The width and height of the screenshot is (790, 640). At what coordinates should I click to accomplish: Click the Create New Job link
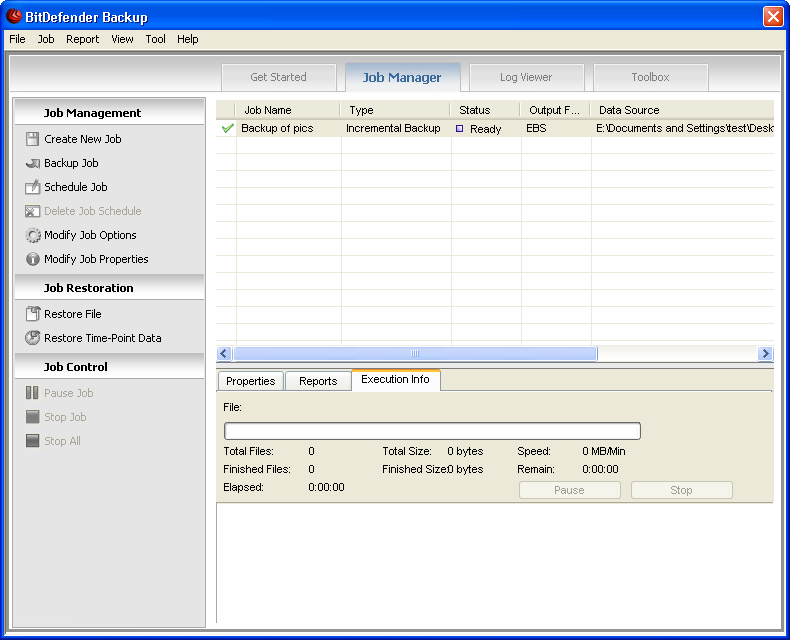coord(83,139)
